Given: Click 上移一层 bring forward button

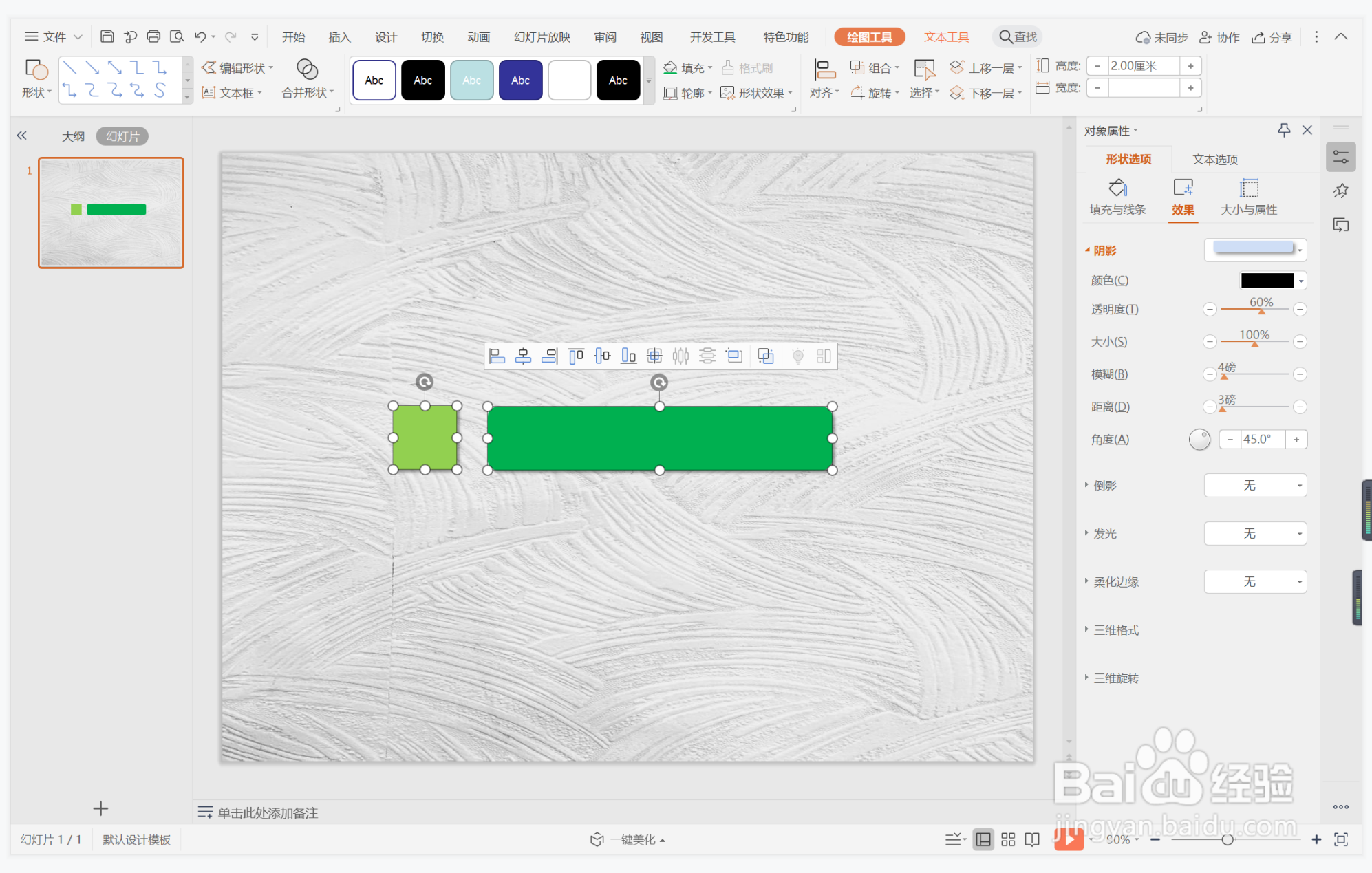Looking at the screenshot, I should 985,67.
